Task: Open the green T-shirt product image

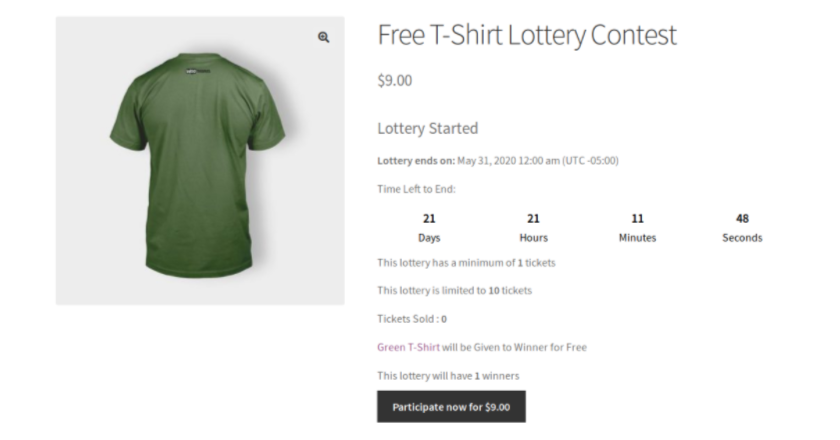Action: pyautogui.click(x=200, y=161)
